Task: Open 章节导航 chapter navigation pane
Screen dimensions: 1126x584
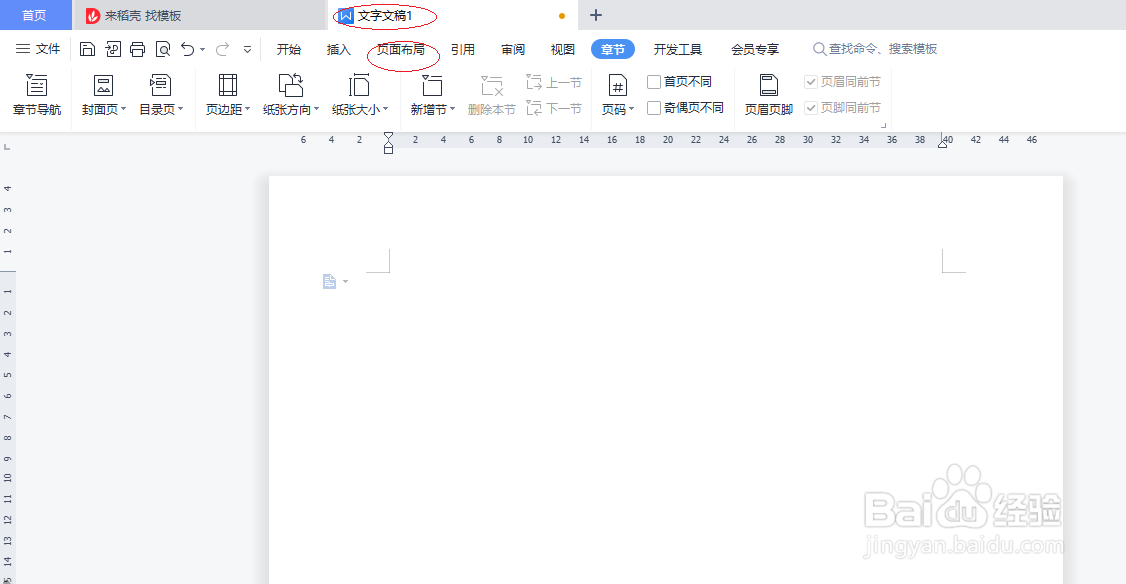Action: click(x=37, y=94)
